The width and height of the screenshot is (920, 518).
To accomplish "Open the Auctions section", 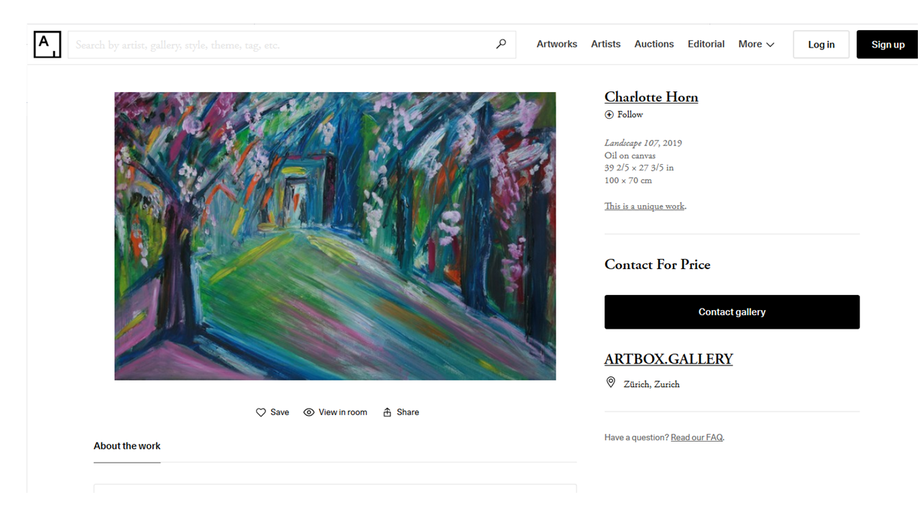I will coord(654,44).
